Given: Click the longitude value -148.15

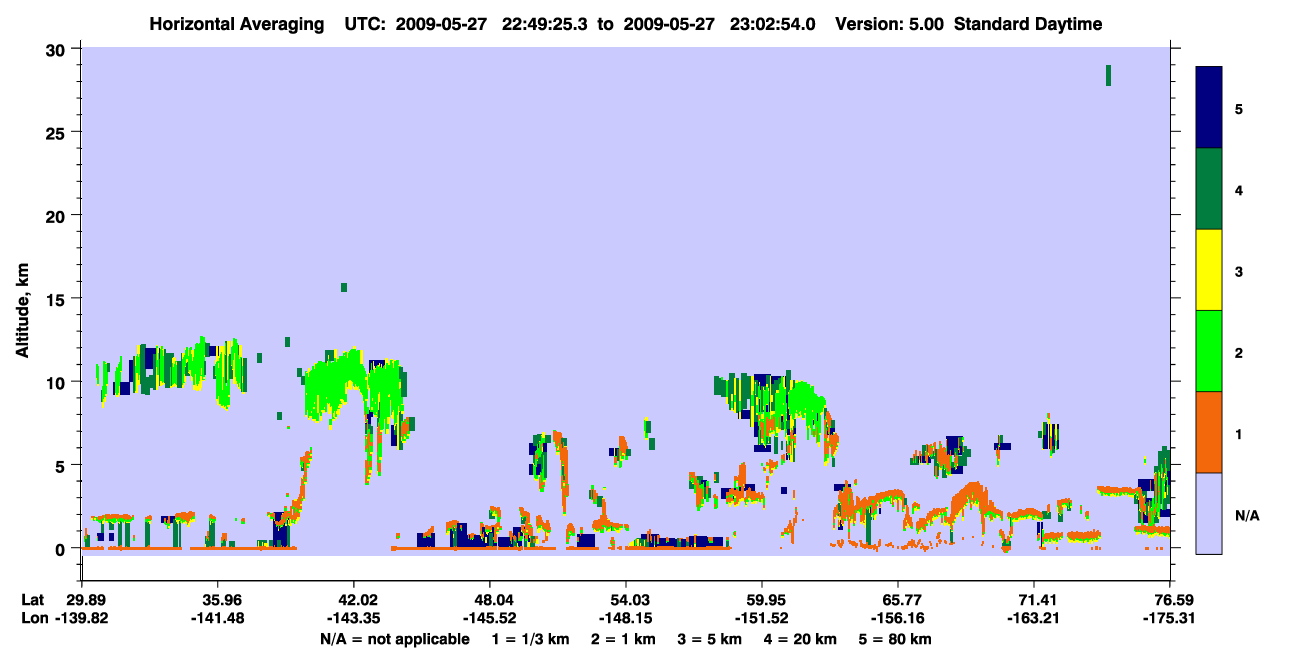Looking at the screenshot, I should tap(626, 618).
